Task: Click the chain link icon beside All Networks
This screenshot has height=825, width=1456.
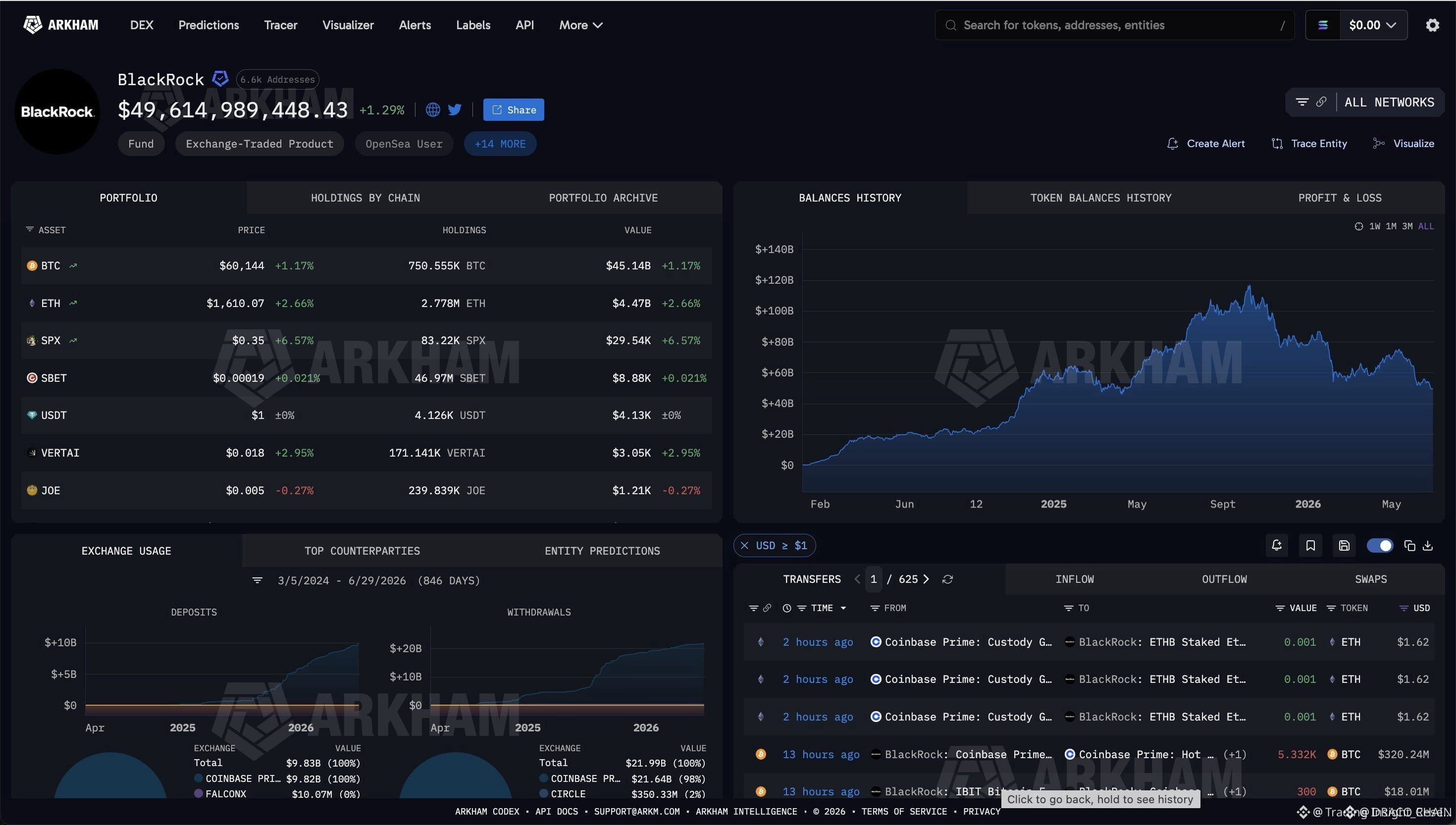Action: [1321, 102]
